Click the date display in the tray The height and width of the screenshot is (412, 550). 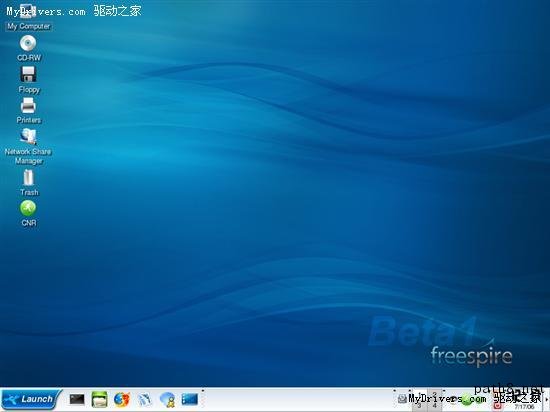click(524, 407)
